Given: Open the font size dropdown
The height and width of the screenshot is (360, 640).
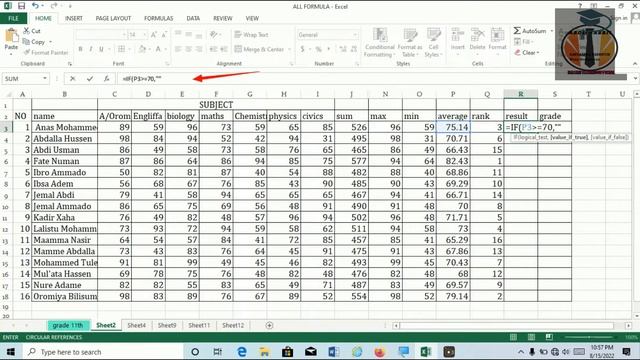Looking at the screenshot, I should 144,35.
